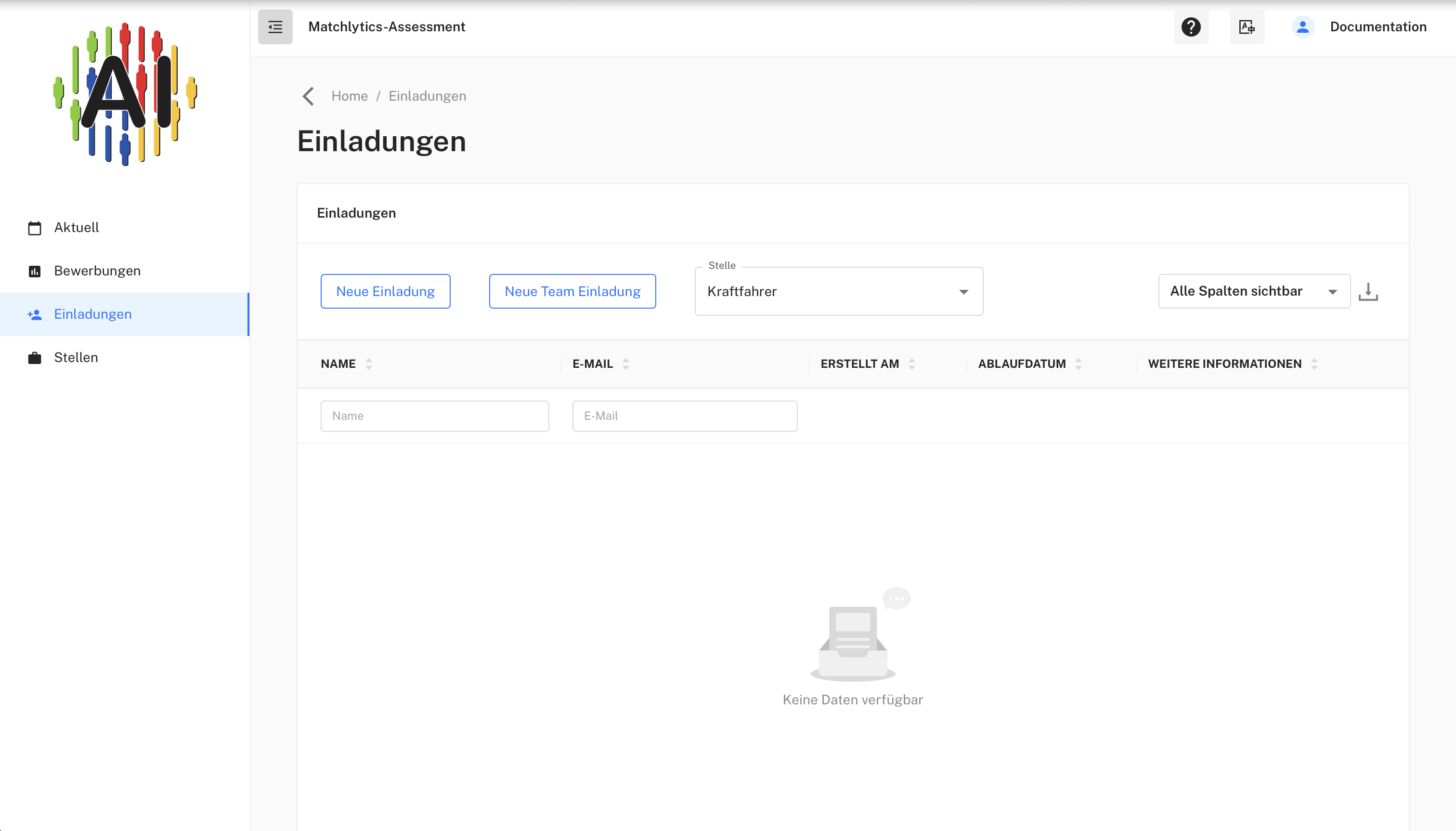Click the person-add icon next to Einladungen
This screenshot has width=1456, height=831.
[34, 314]
